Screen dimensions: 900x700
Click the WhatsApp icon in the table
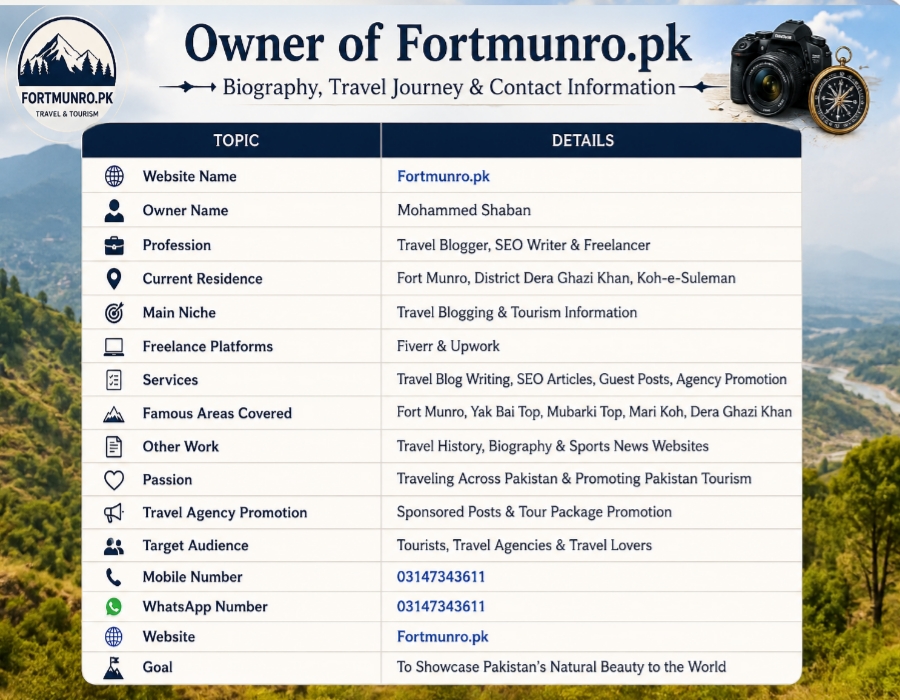[x=114, y=606]
